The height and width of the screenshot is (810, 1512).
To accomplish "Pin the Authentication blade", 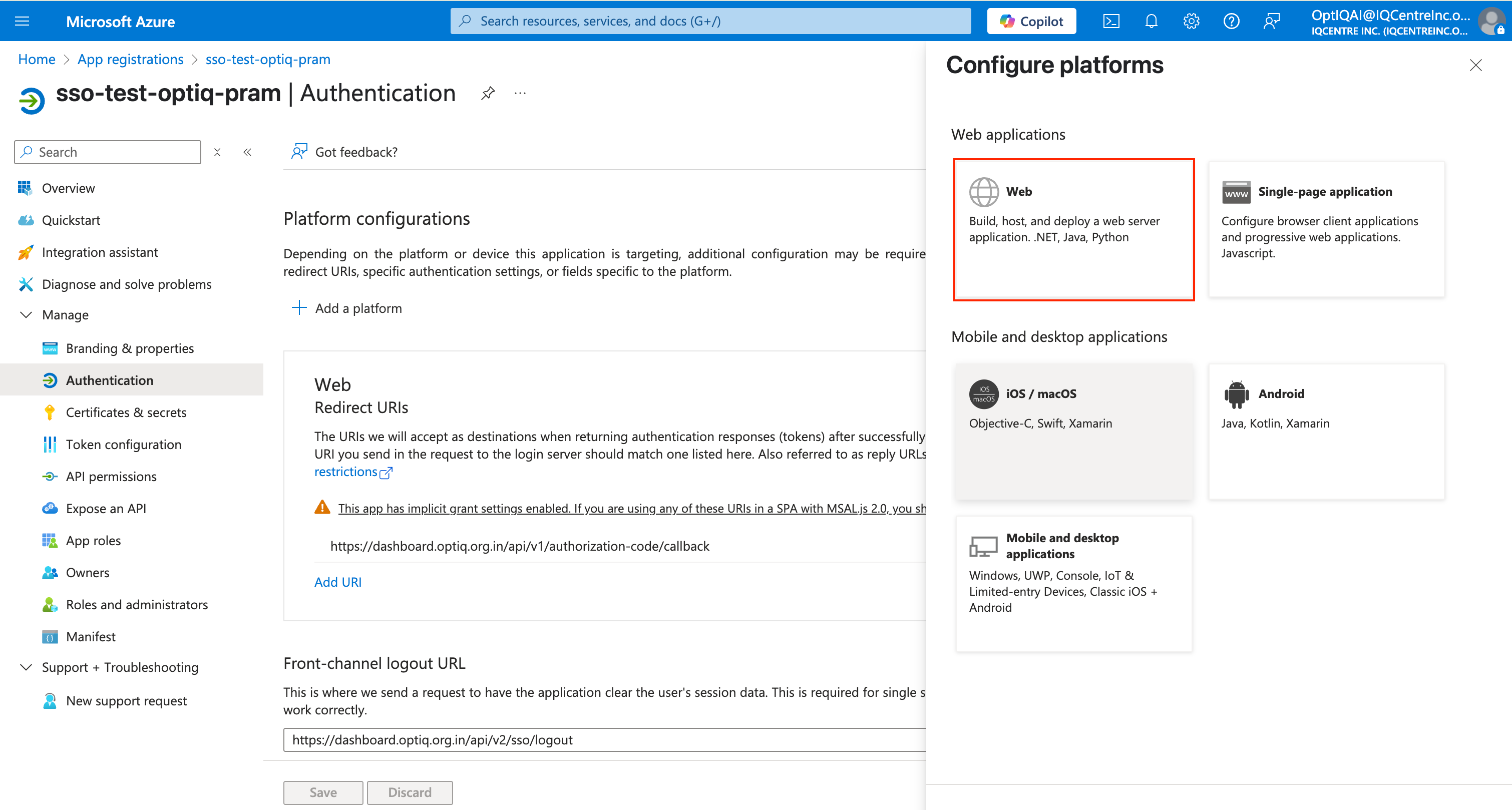I will click(488, 93).
